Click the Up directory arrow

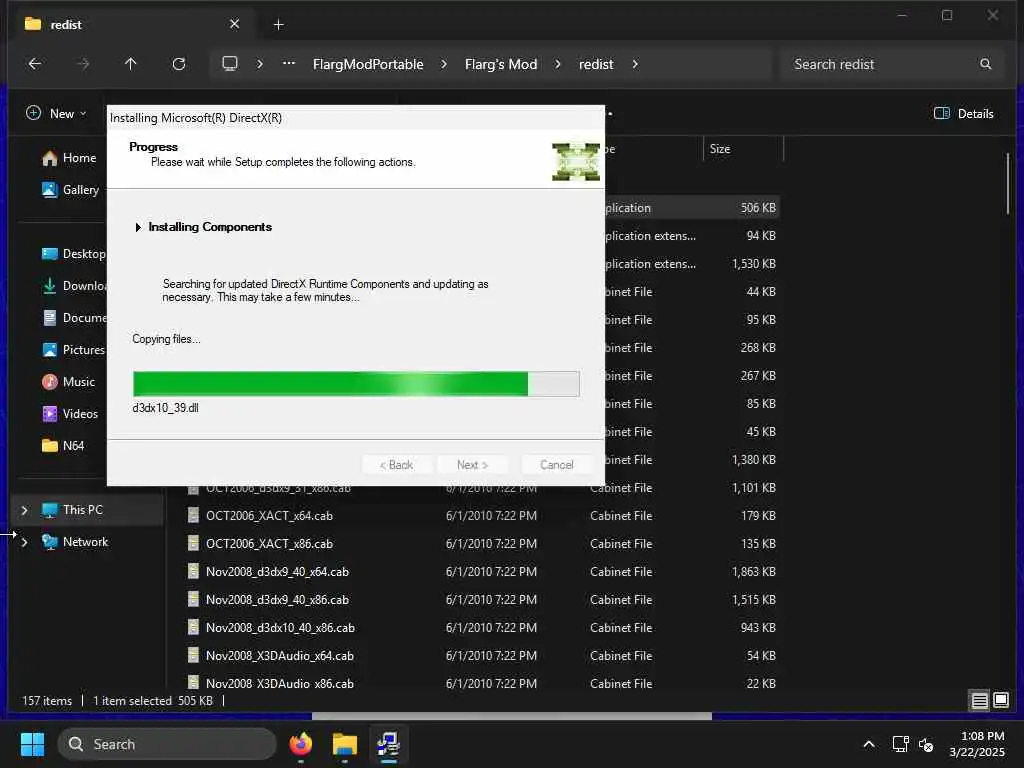[131, 64]
